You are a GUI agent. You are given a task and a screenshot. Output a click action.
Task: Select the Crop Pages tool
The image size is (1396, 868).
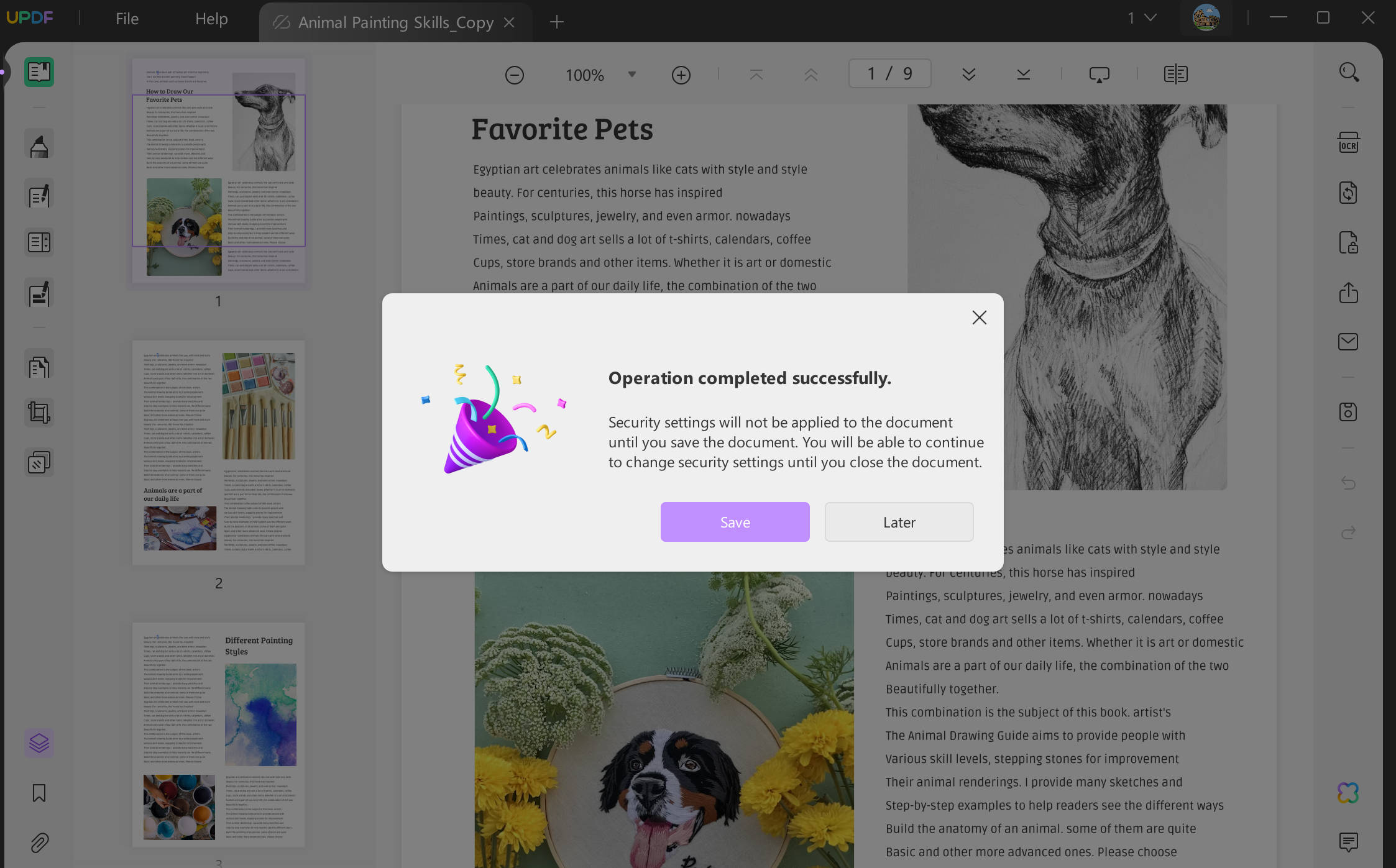pyautogui.click(x=39, y=412)
